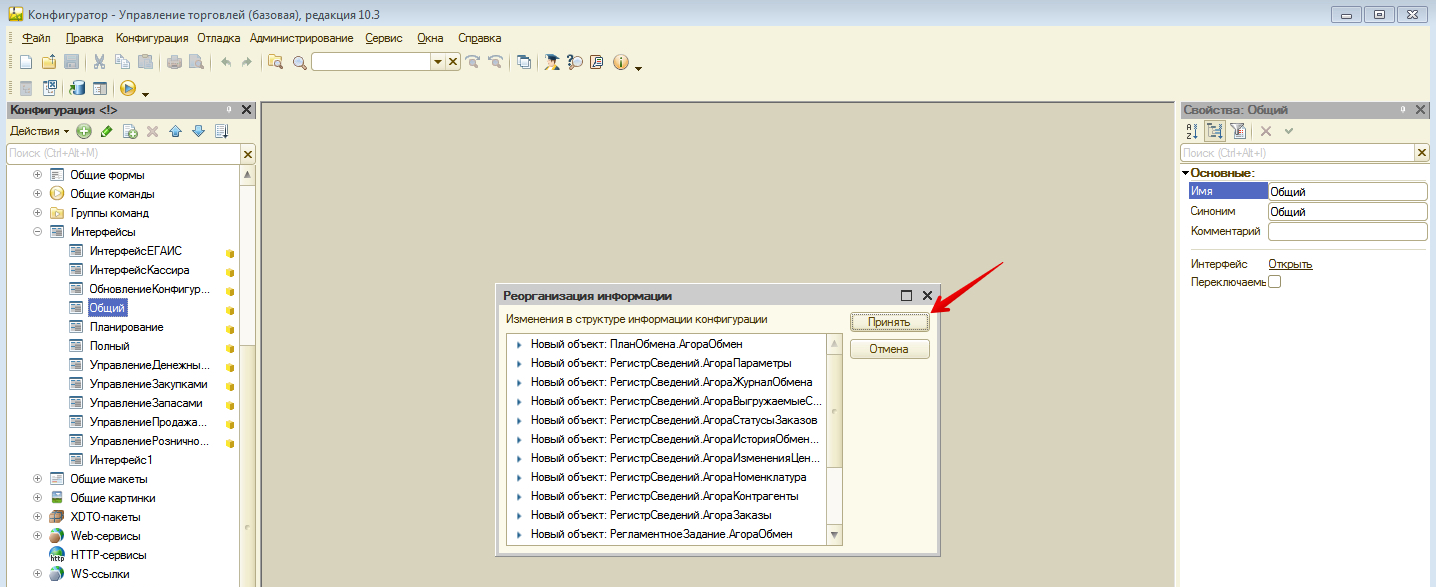Sort properties alphabetically in Properties panel

click(1191, 131)
